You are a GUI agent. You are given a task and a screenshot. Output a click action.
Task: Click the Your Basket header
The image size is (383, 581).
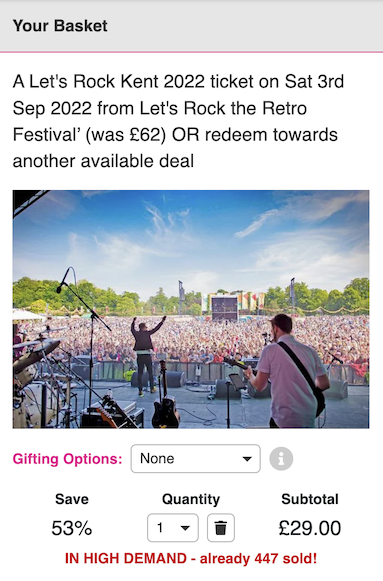click(60, 26)
